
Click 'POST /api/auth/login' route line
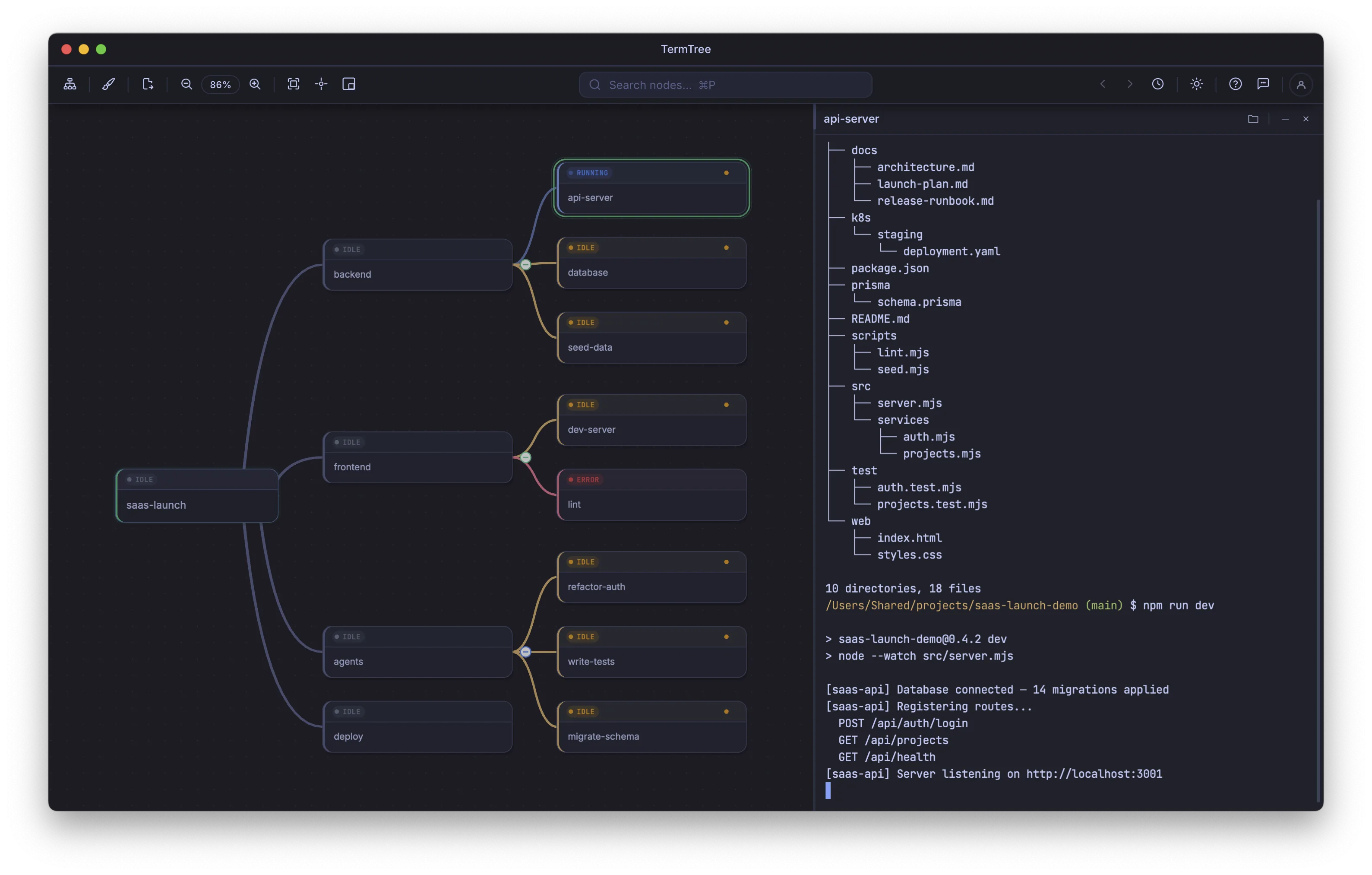click(903, 723)
